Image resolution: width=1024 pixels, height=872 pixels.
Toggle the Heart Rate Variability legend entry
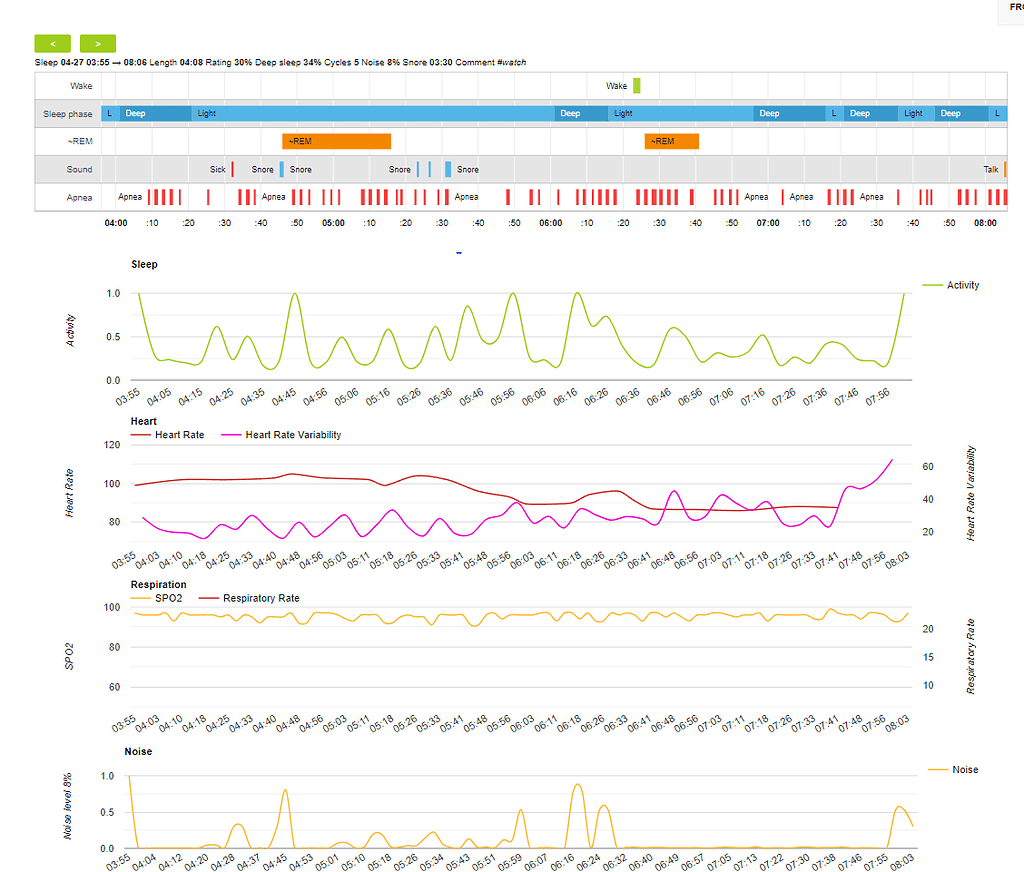point(281,435)
